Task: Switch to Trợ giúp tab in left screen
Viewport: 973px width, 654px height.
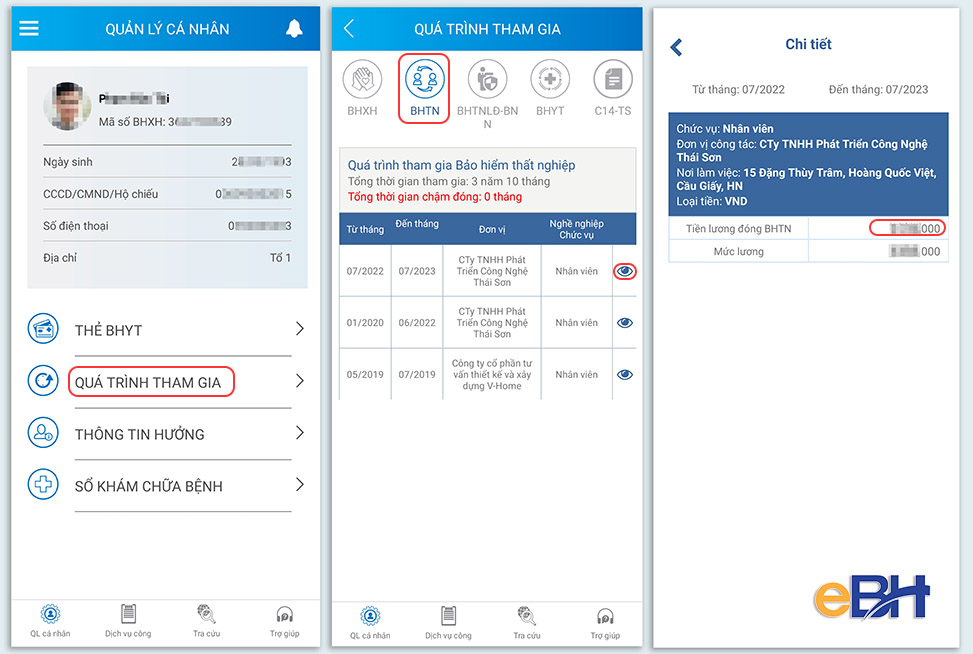Action: [x=284, y=620]
